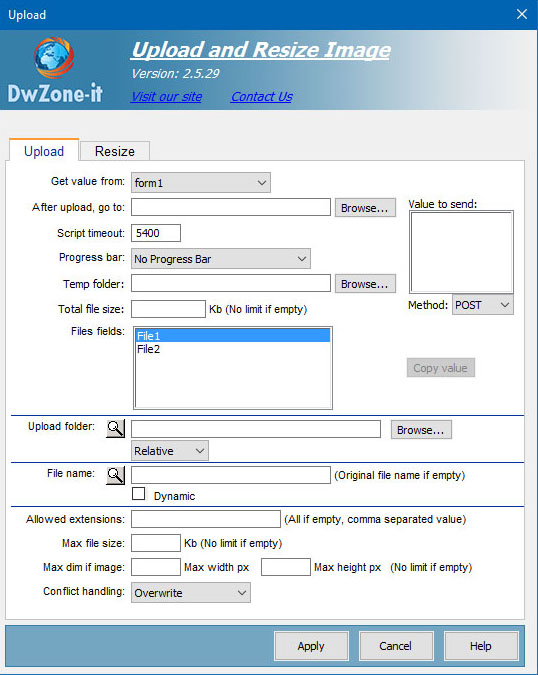Screen dimensions: 538x675
Task: Open the Method POST dropdown
Action: (x=482, y=305)
